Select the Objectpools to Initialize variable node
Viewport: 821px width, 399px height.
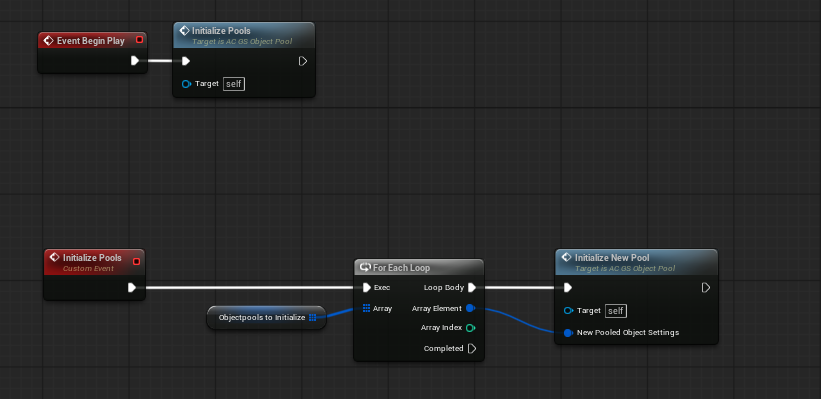[267, 317]
